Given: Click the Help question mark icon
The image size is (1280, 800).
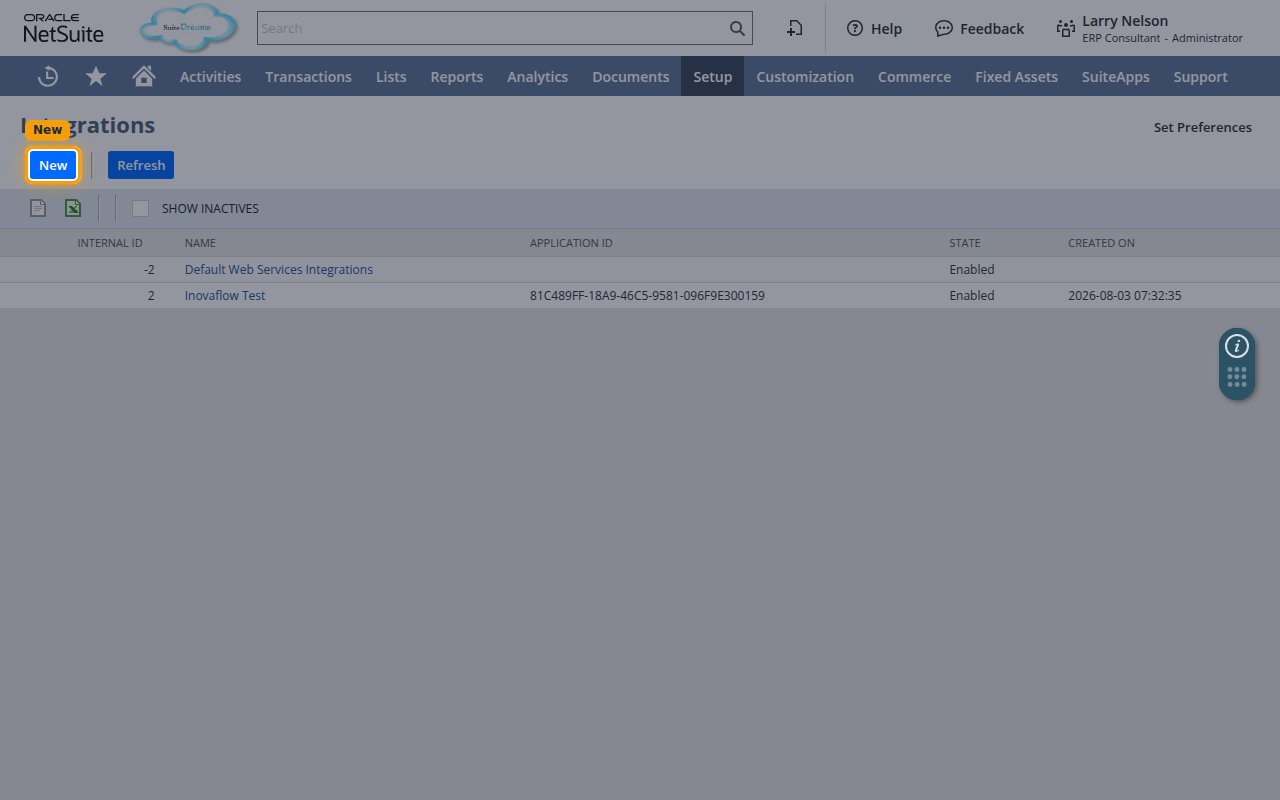Looking at the screenshot, I should (x=854, y=28).
